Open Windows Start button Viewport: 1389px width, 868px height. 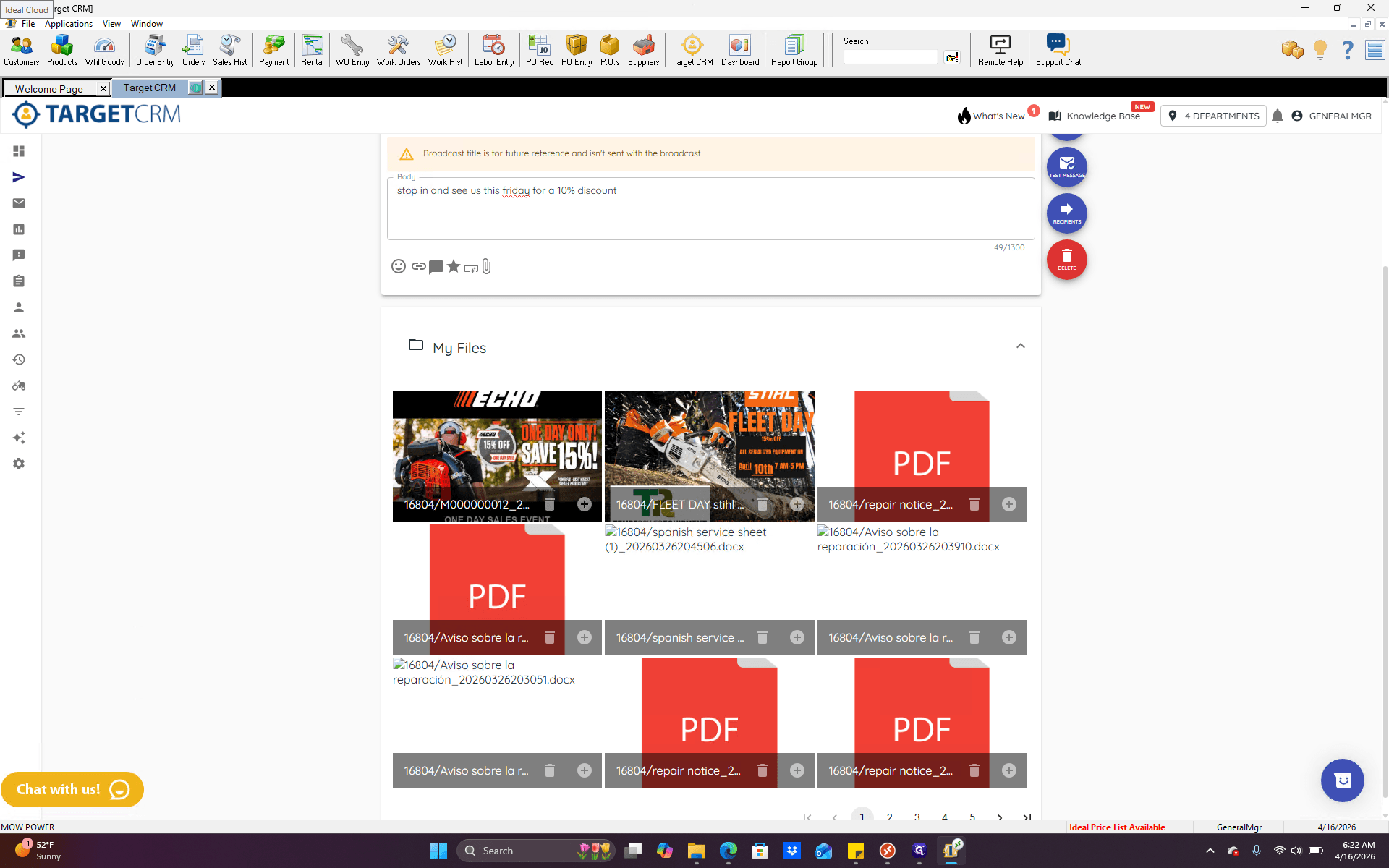pyautogui.click(x=438, y=851)
